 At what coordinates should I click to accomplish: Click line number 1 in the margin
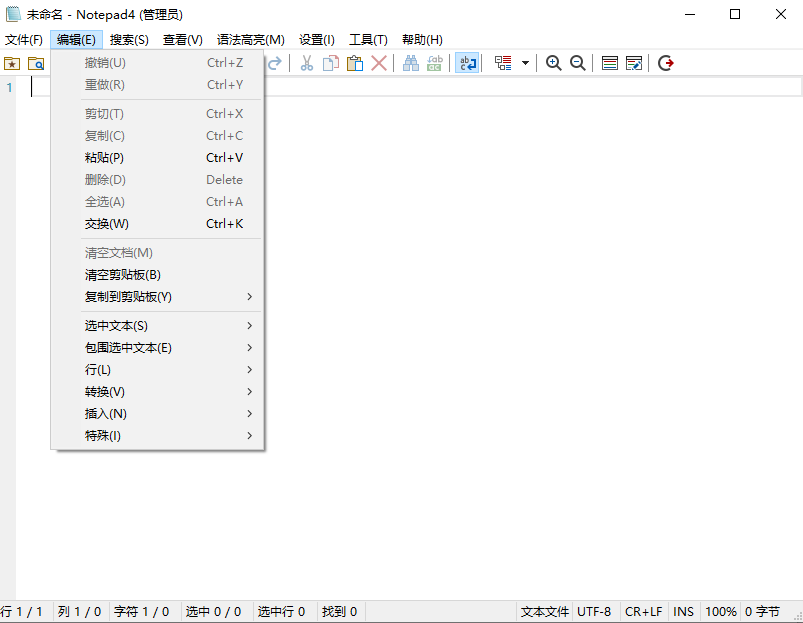9,88
